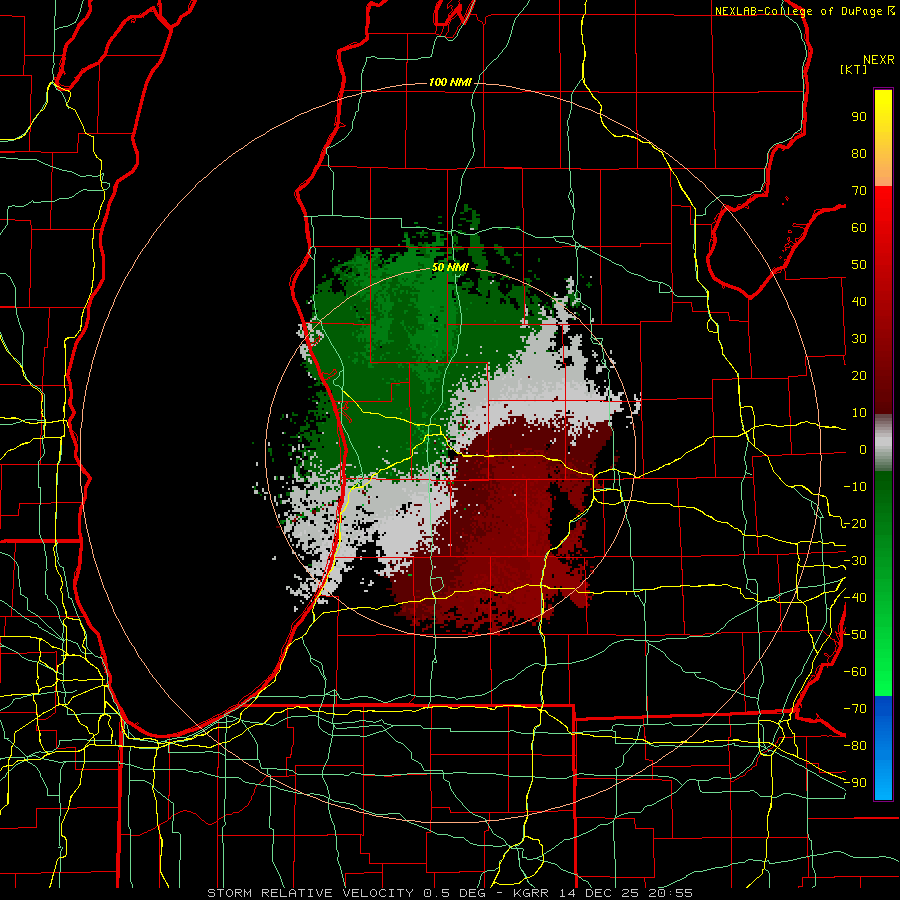Viewport: 900px width, 900px height.
Task: Click the NEXR label above the color scale
Action: (879, 60)
